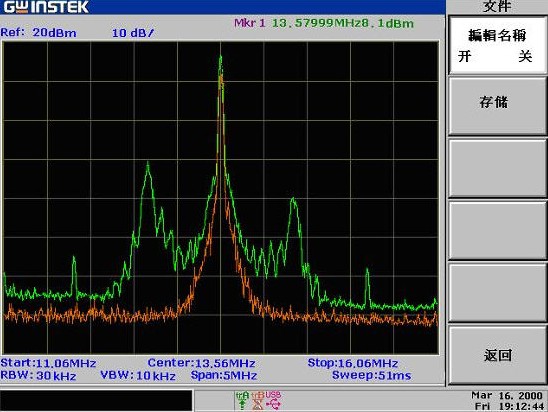The height and width of the screenshot is (412, 548).
Task: Click the RBW 30kHz setting
Action: click(x=38, y=376)
